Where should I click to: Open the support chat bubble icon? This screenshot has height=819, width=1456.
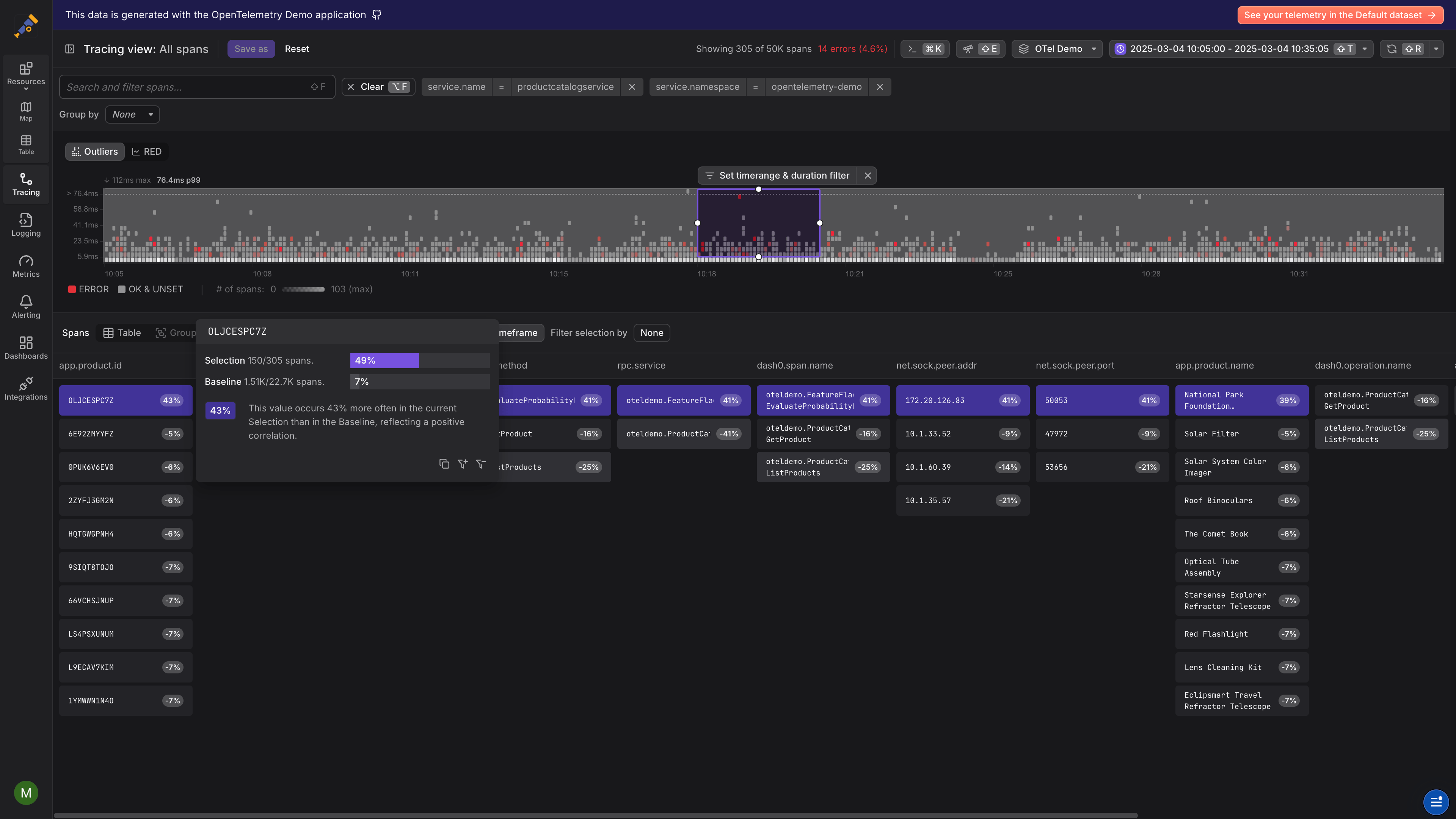click(1436, 801)
